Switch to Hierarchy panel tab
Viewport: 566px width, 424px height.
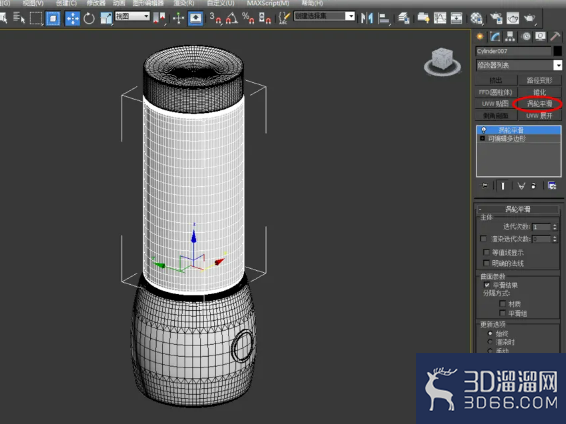tap(510, 36)
